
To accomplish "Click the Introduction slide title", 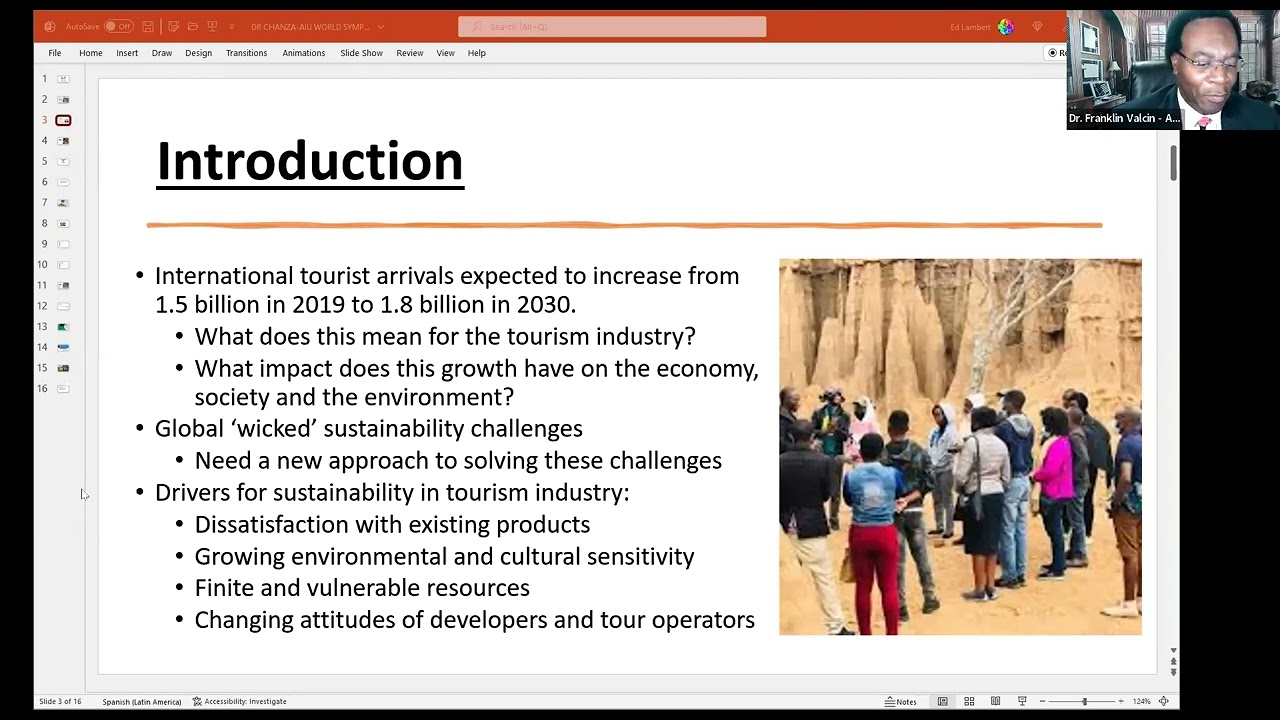I will point(310,162).
